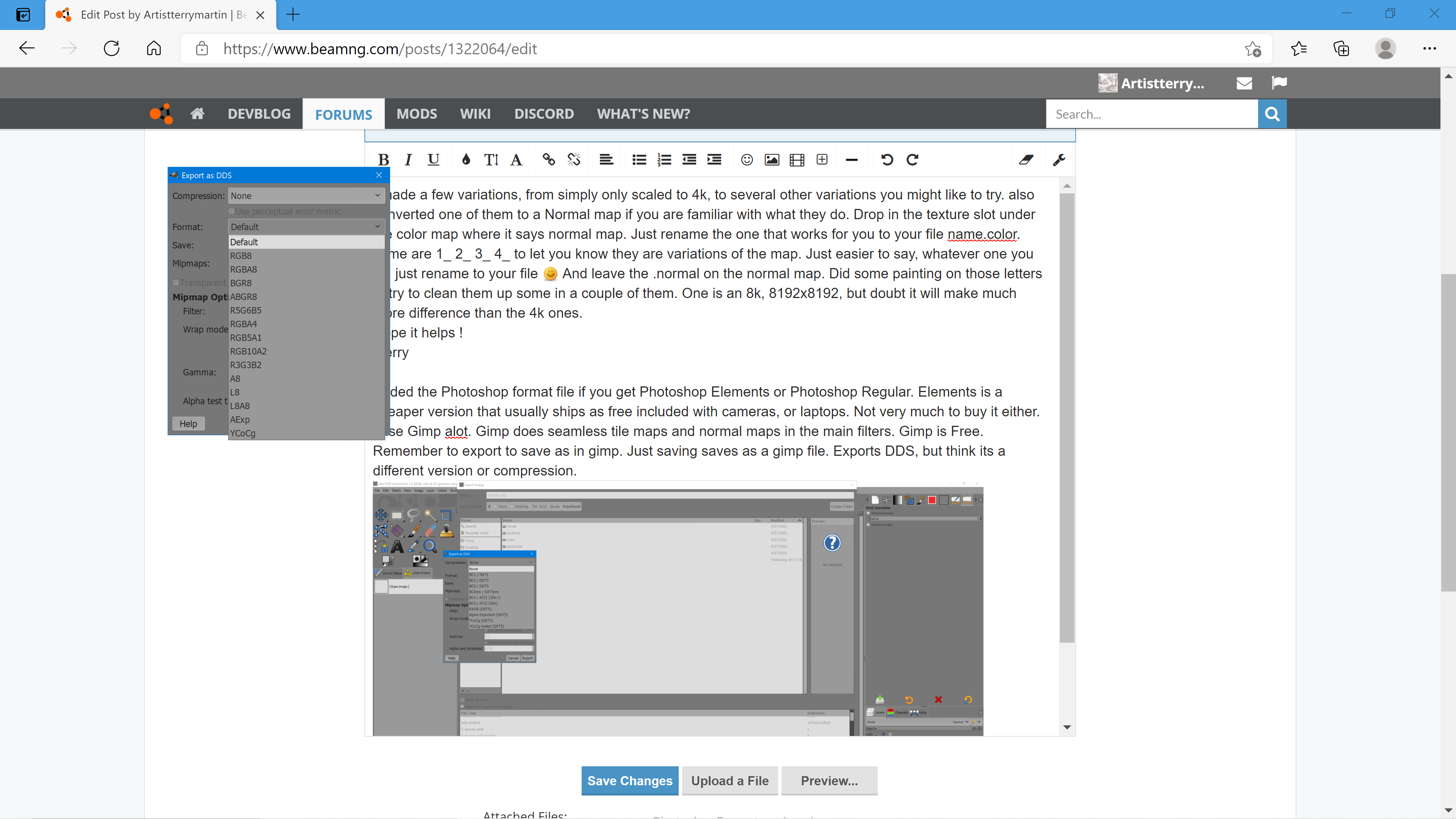Insert image using picture icon

(x=772, y=160)
